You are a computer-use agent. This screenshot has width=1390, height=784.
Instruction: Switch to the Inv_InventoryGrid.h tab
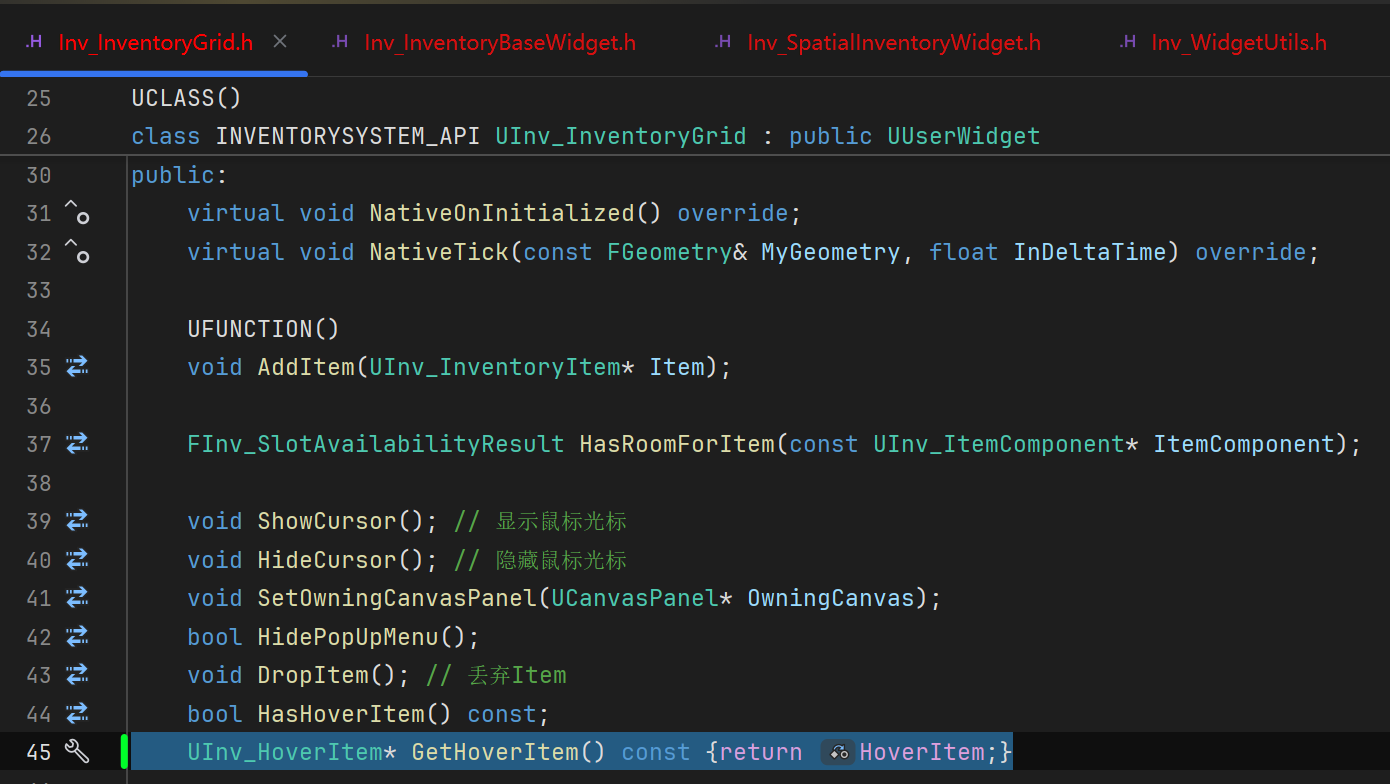pos(154,42)
